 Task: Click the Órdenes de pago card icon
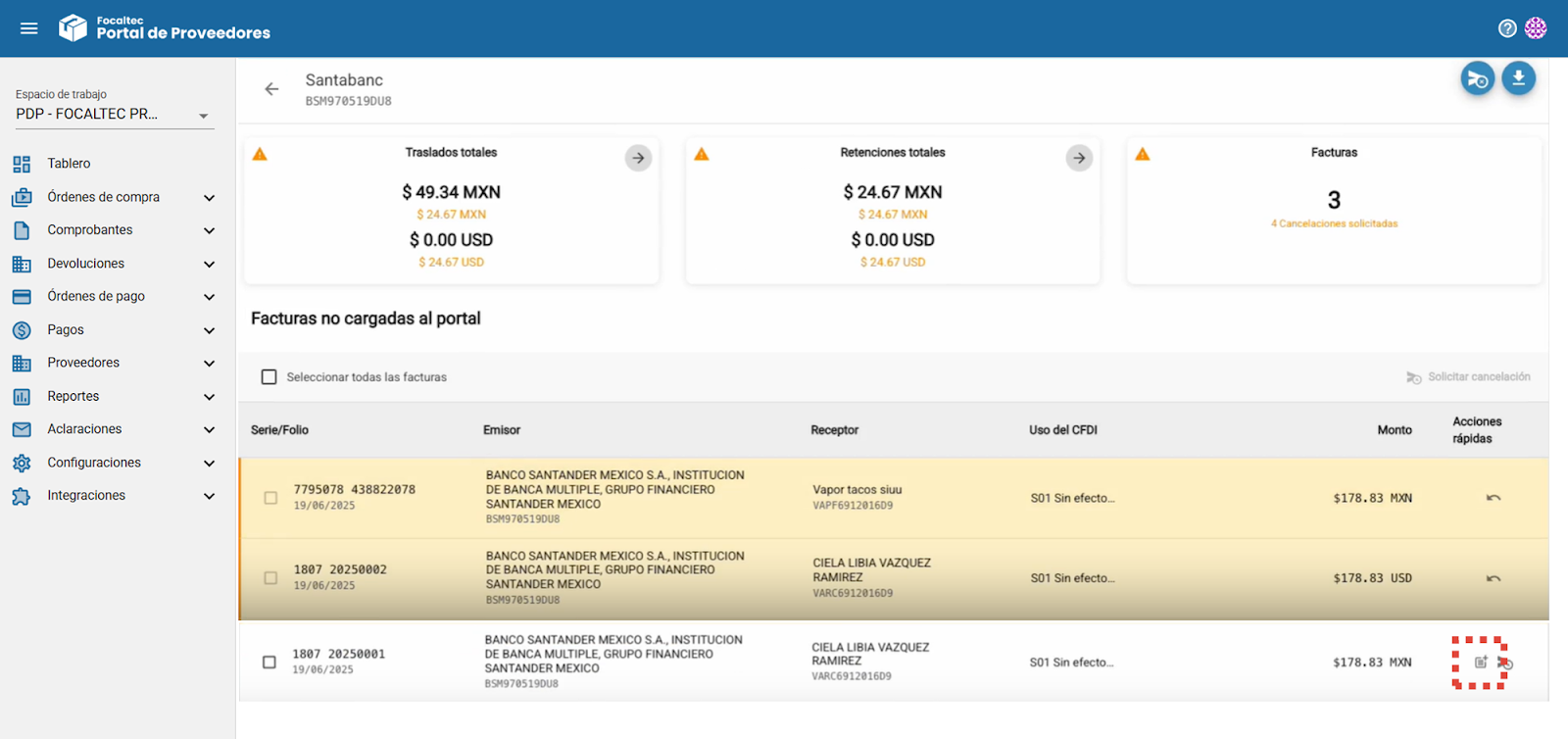[x=22, y=297]
